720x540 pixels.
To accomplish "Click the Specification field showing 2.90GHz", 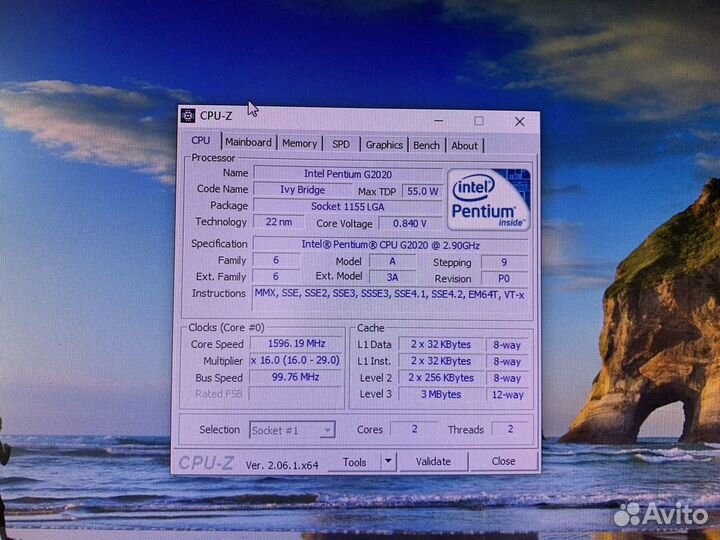I will pyautogui.click(x=390, y=245).
